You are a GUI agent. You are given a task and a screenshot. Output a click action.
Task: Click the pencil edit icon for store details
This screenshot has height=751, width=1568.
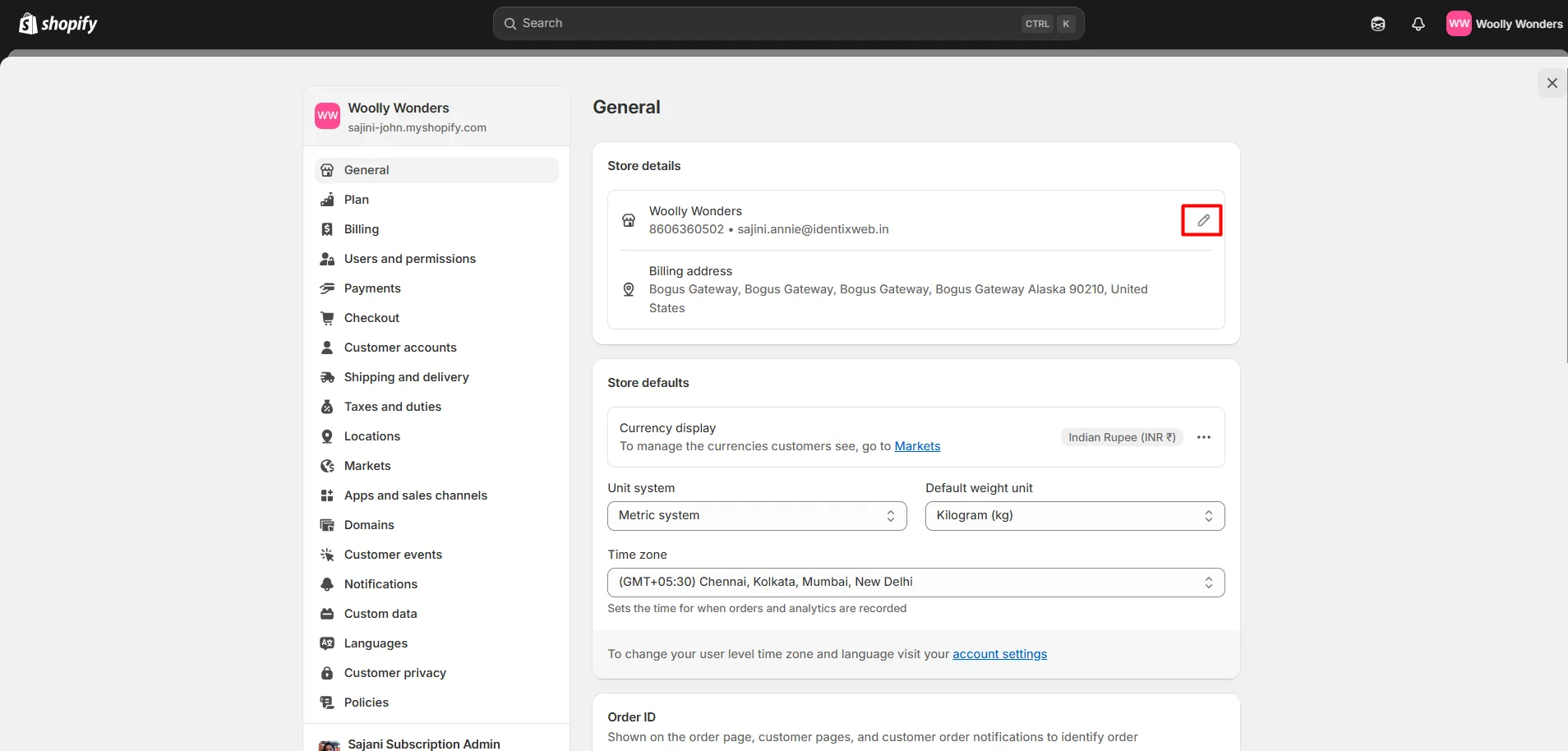[1202, 220]
